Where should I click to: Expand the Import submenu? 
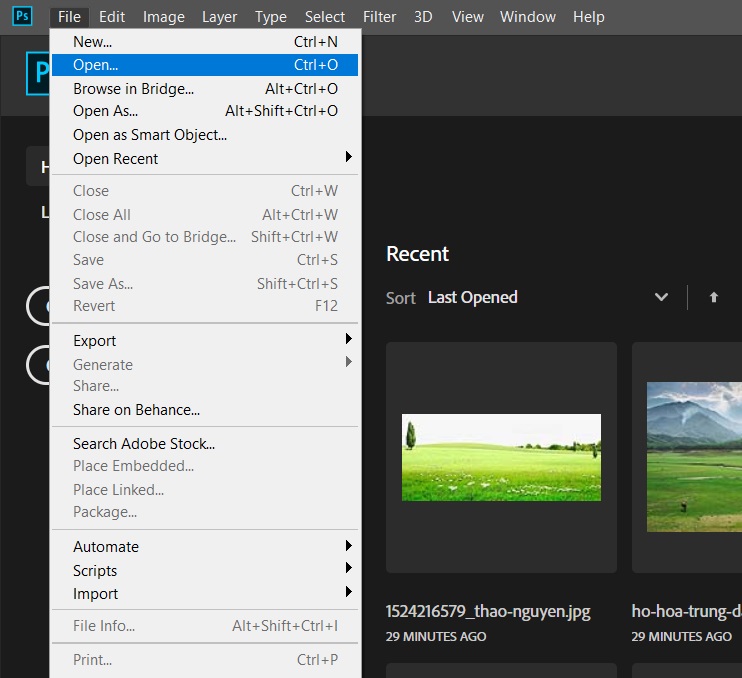[205, 593]
